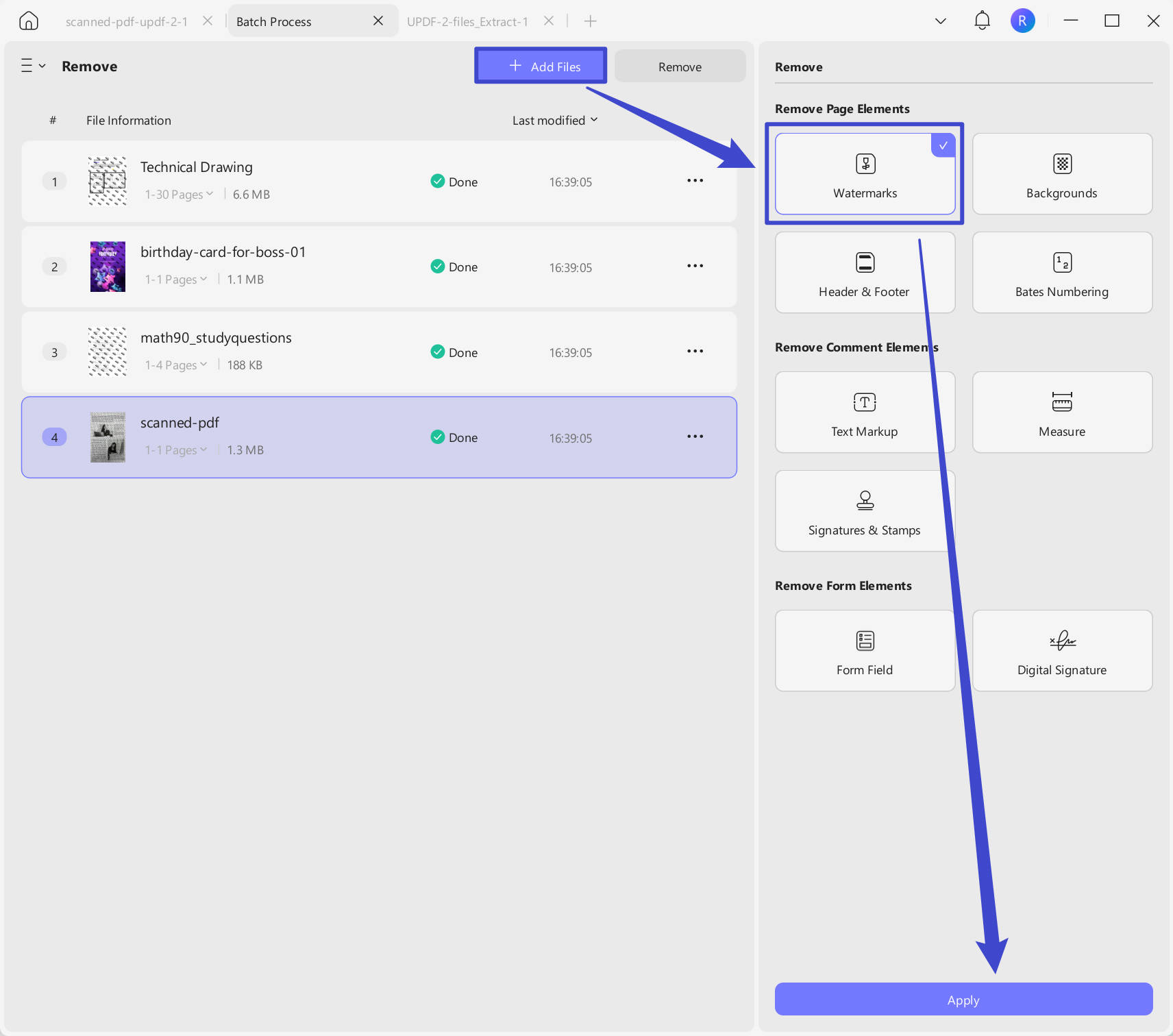This screenshot has height=1036, width=1173.
Task: Select Text Markup removal option
Action: [865, 412]
